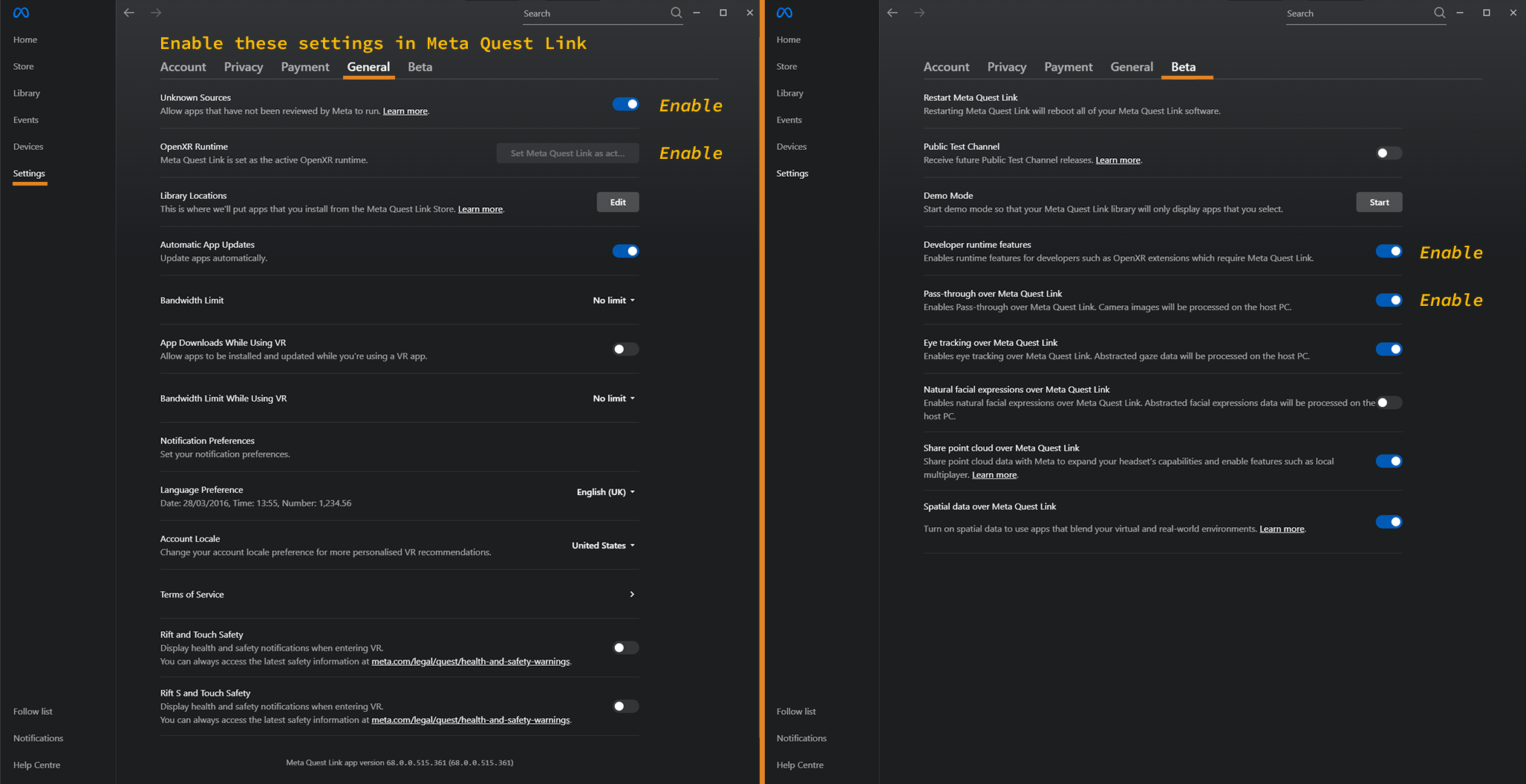The height and width of the screenshot is (784, 1526).
Task: Open Learn more link for Unknown Sources
Action: (x=405, y=111)
